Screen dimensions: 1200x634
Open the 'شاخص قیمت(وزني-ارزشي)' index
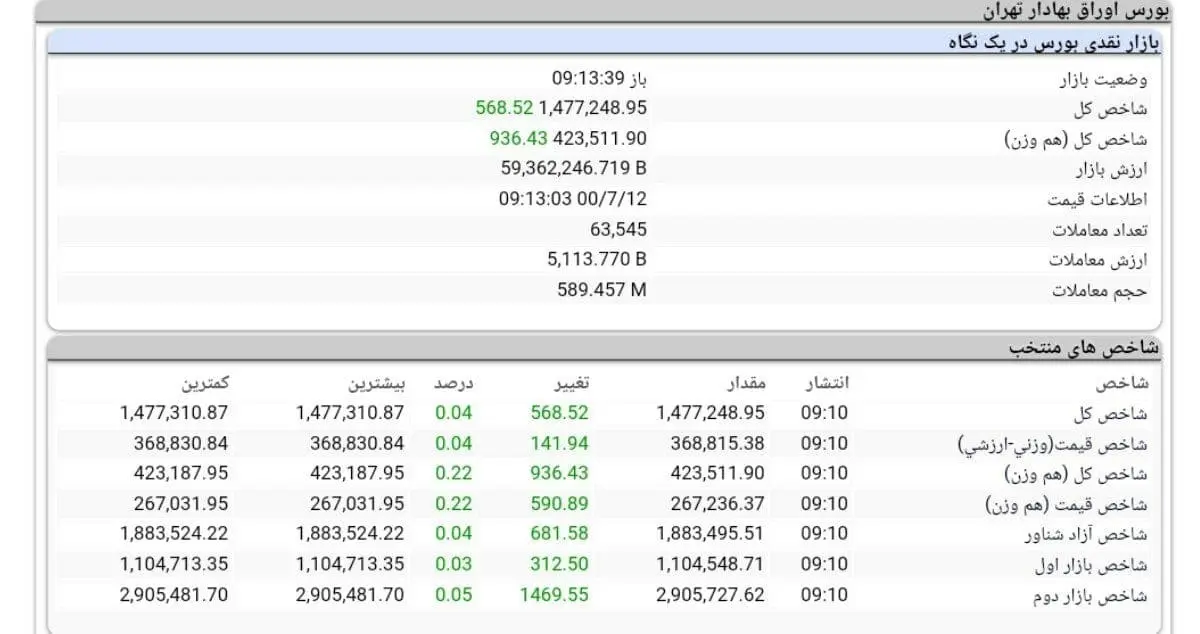point(1053,444)
